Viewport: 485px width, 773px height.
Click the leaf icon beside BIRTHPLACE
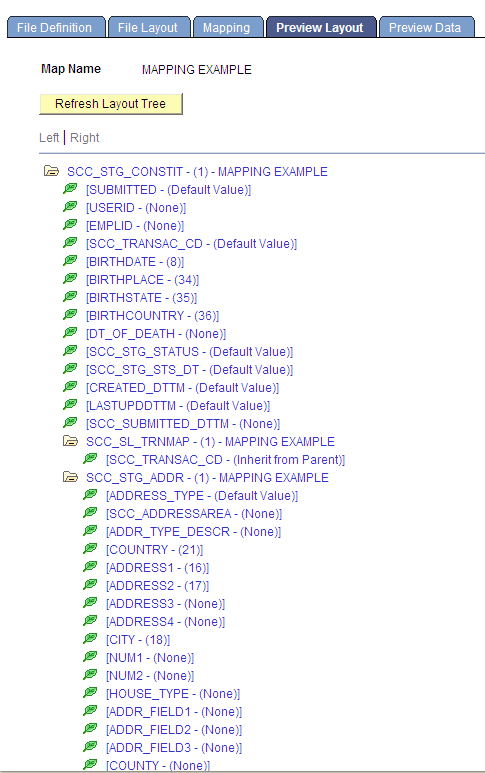click(70, 279)
